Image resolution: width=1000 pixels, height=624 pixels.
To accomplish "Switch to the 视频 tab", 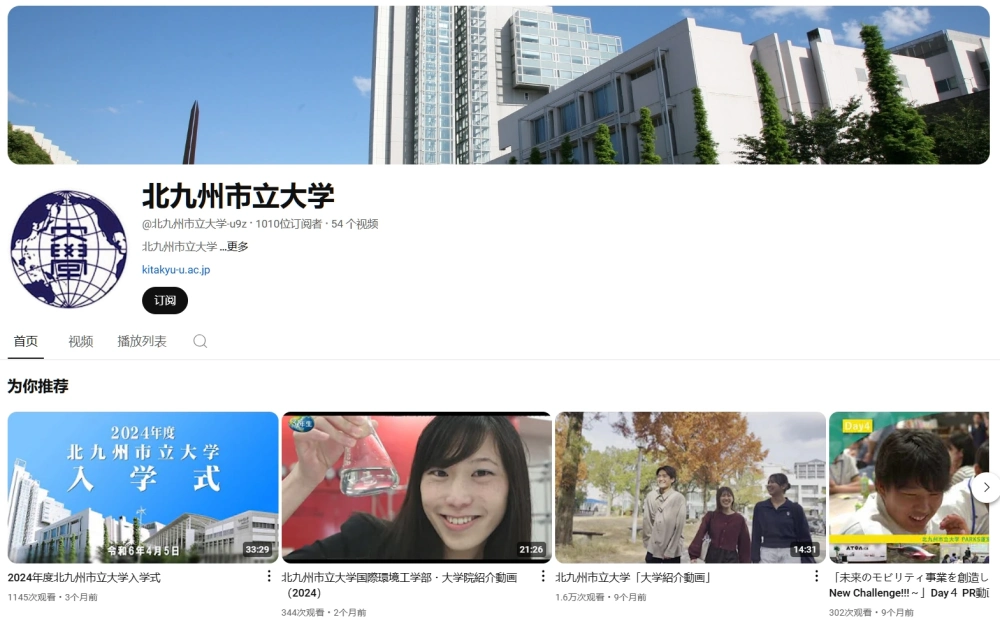I will (x=80, y=341).
